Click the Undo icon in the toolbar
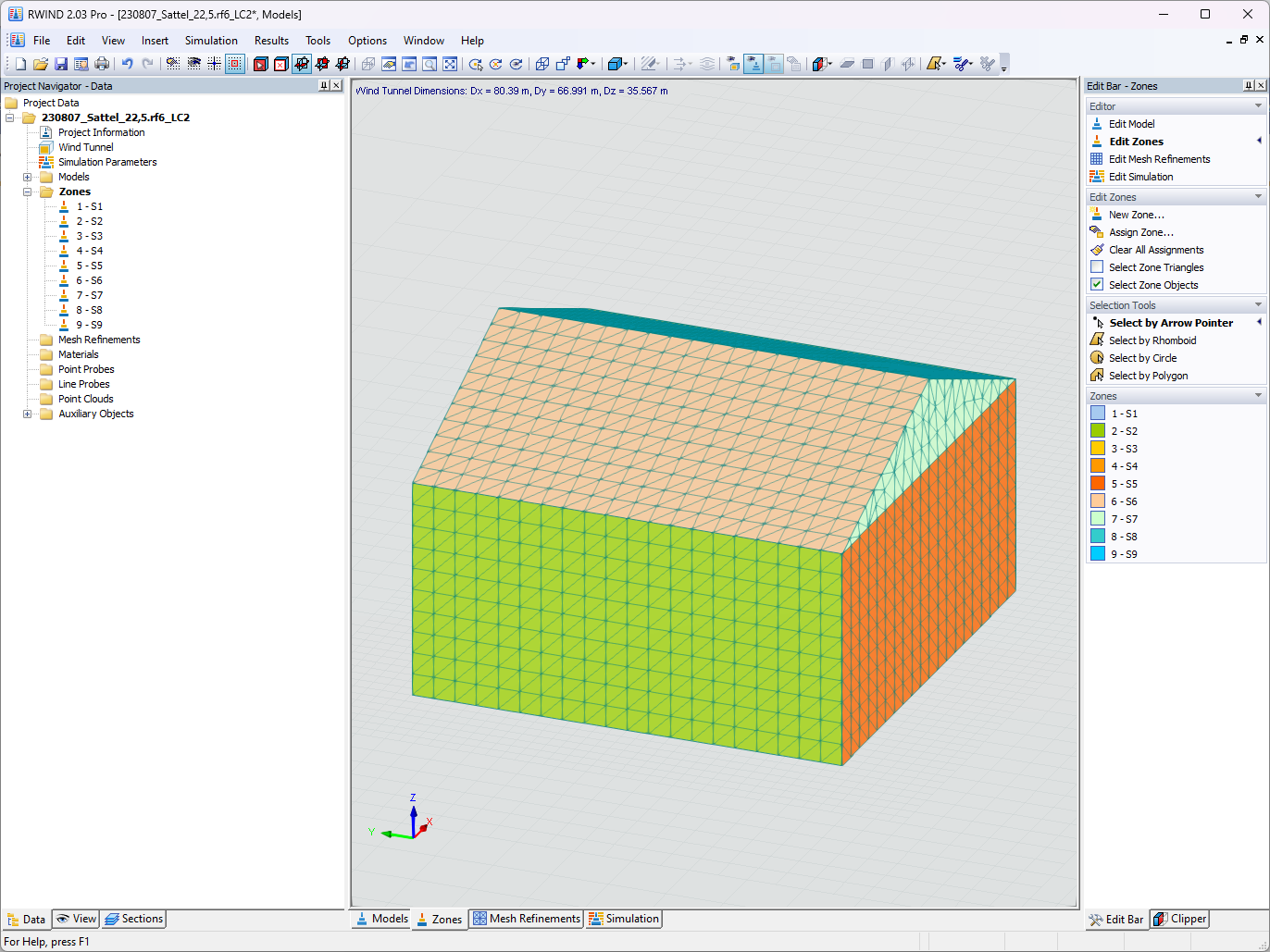This screenshot has height=952, width=1270. pyautogui.click(x=127, y=63)
